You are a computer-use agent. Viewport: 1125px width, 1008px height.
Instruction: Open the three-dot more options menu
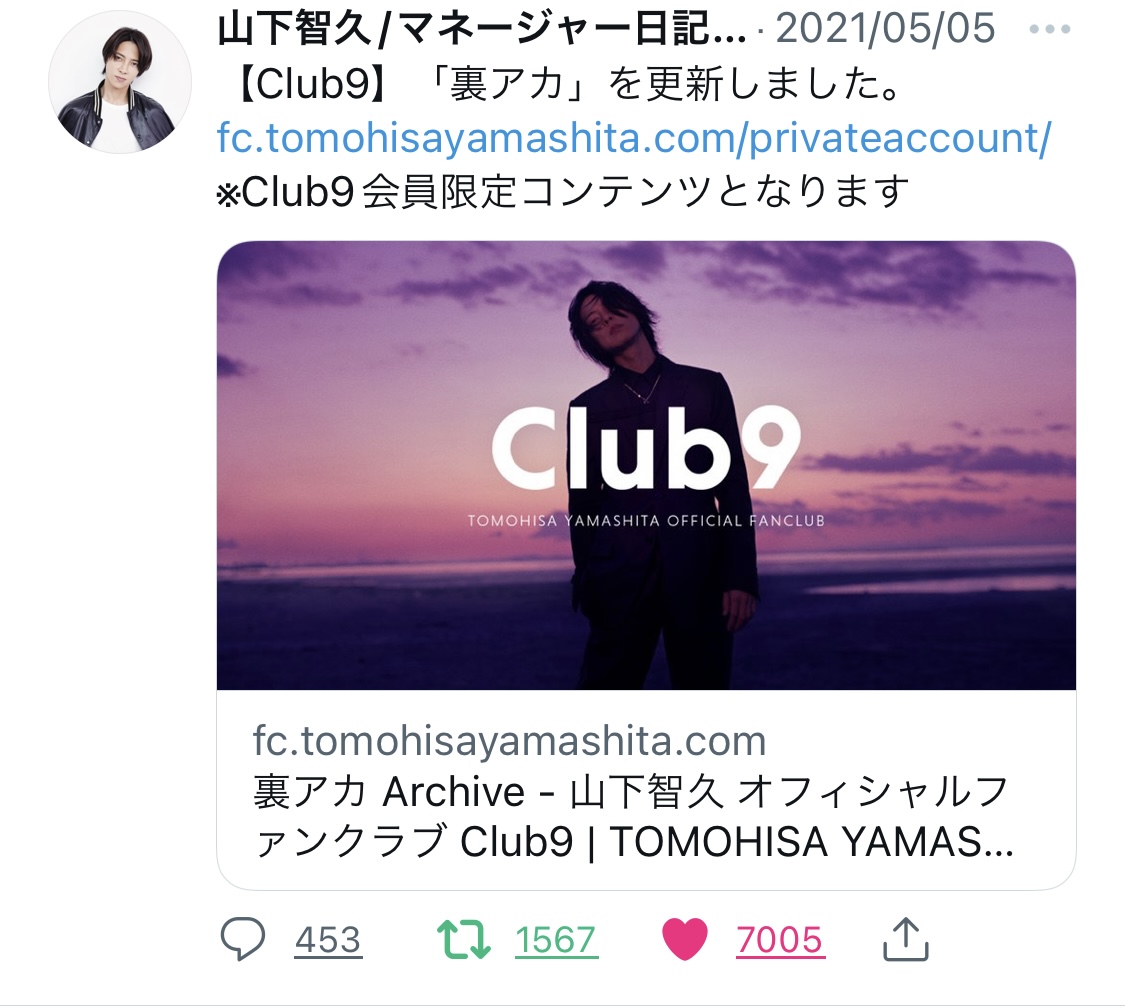[x=1050, y=29]
